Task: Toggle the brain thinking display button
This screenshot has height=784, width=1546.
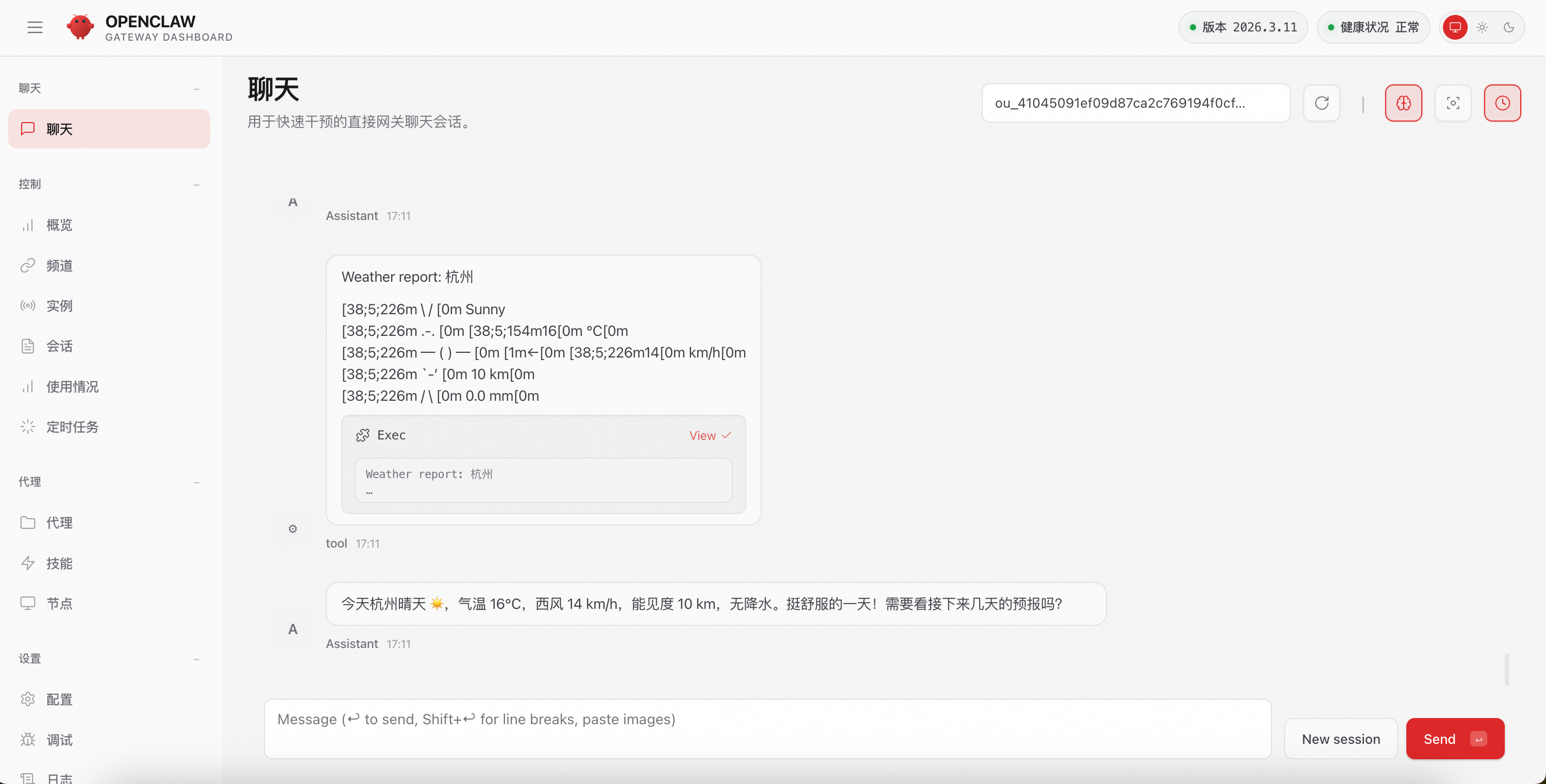Action: [1403, 103]
